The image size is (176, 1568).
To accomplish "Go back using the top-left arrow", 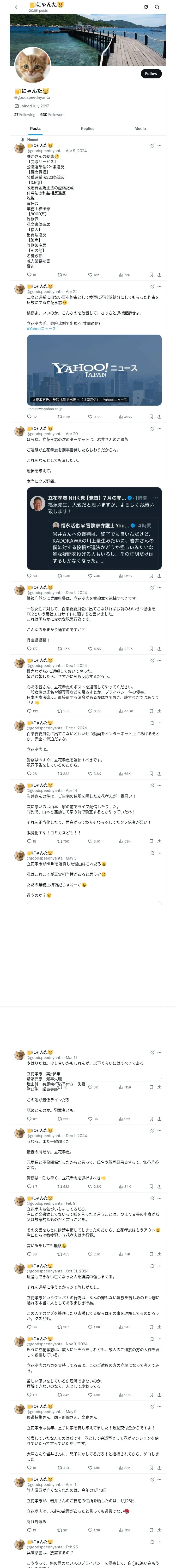I will tap(16, 7).
